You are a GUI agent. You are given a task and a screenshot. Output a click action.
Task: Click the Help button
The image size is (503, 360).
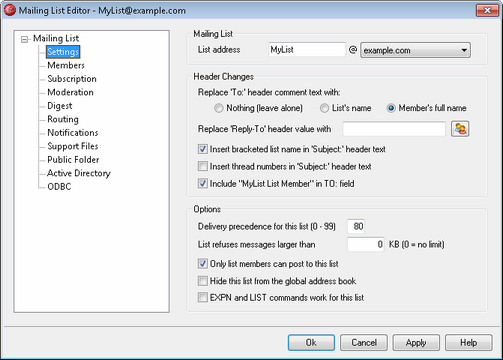tap(468, 343)
